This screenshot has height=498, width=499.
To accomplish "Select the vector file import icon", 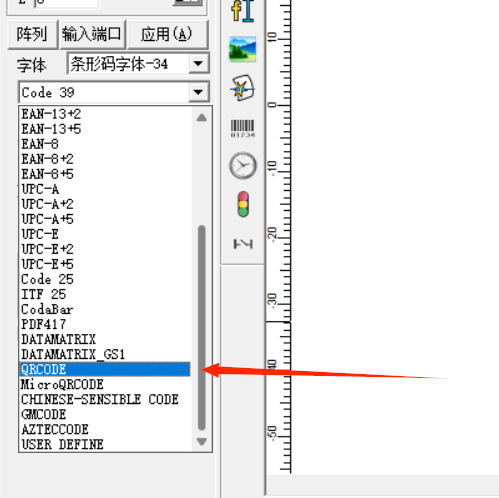I will [243, 88].
